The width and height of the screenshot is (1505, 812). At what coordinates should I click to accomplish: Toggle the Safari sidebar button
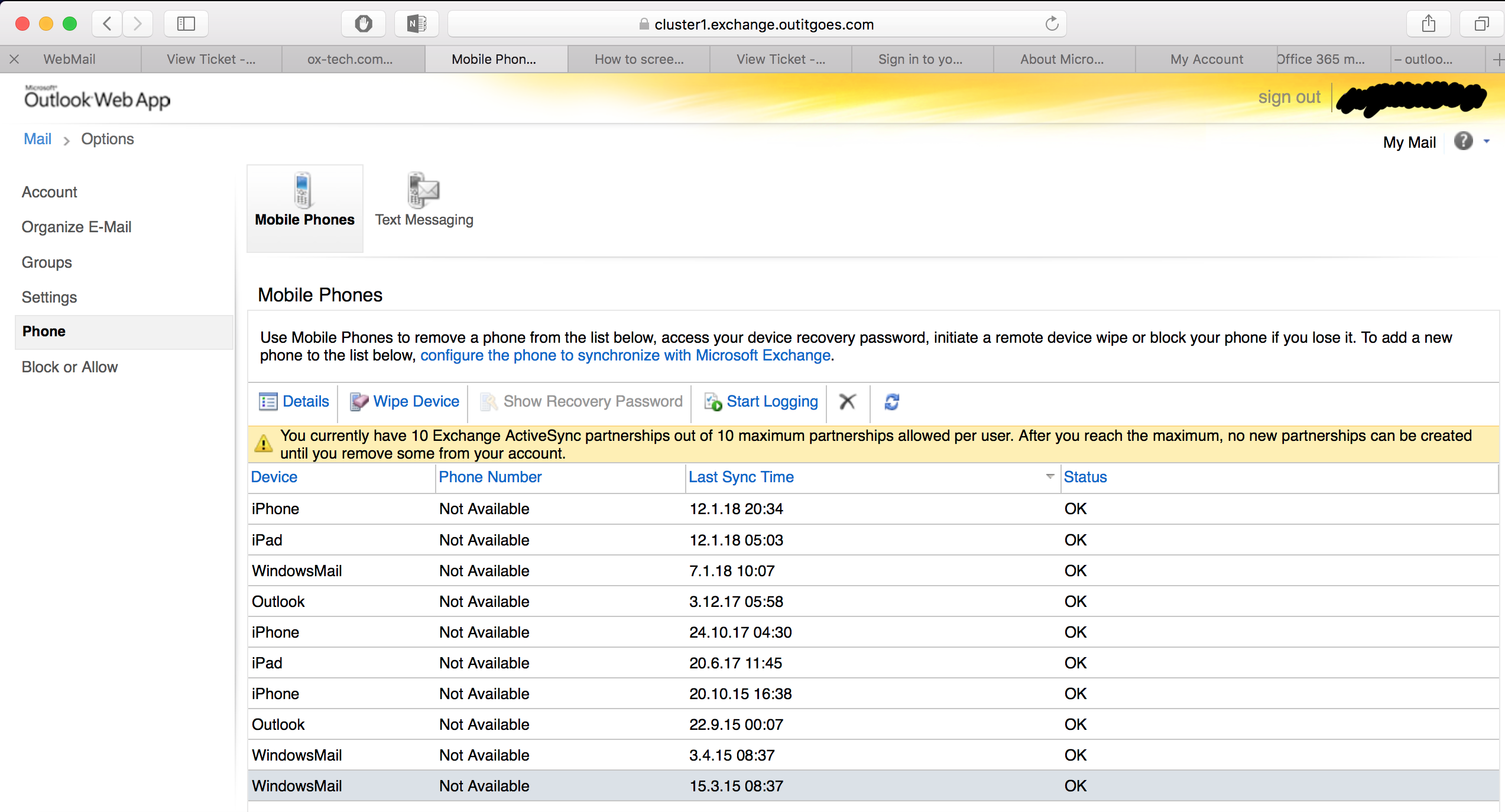186,24
